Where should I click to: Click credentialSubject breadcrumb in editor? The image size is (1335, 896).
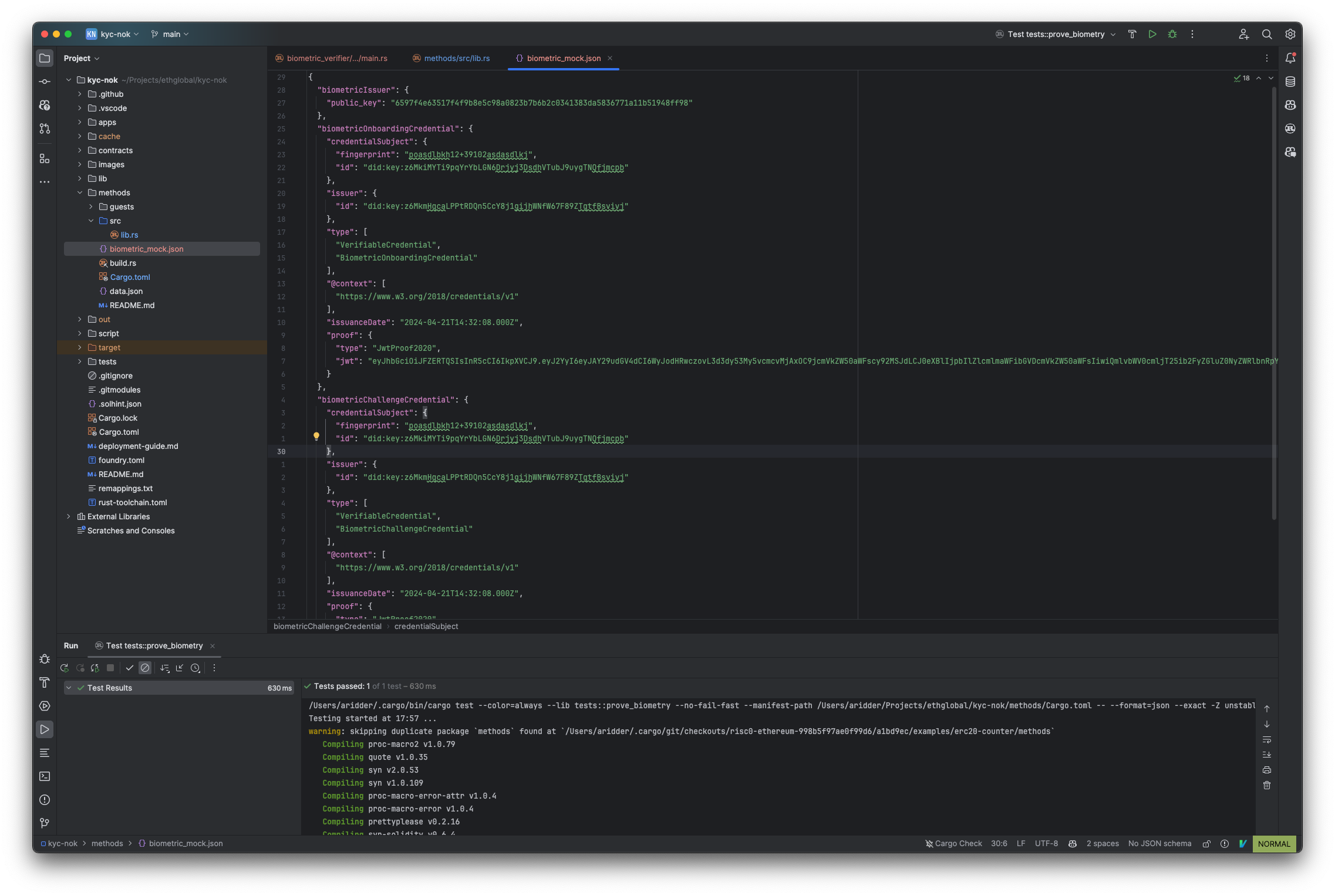426,626
